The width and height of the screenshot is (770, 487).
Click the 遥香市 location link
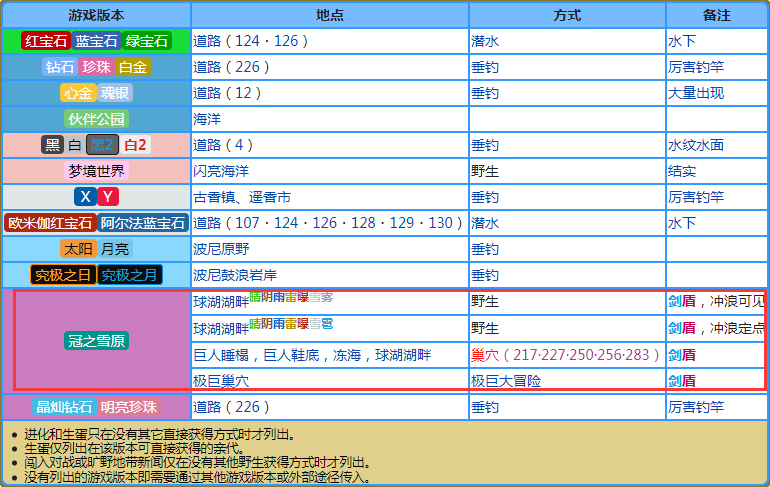coord(270,197)
